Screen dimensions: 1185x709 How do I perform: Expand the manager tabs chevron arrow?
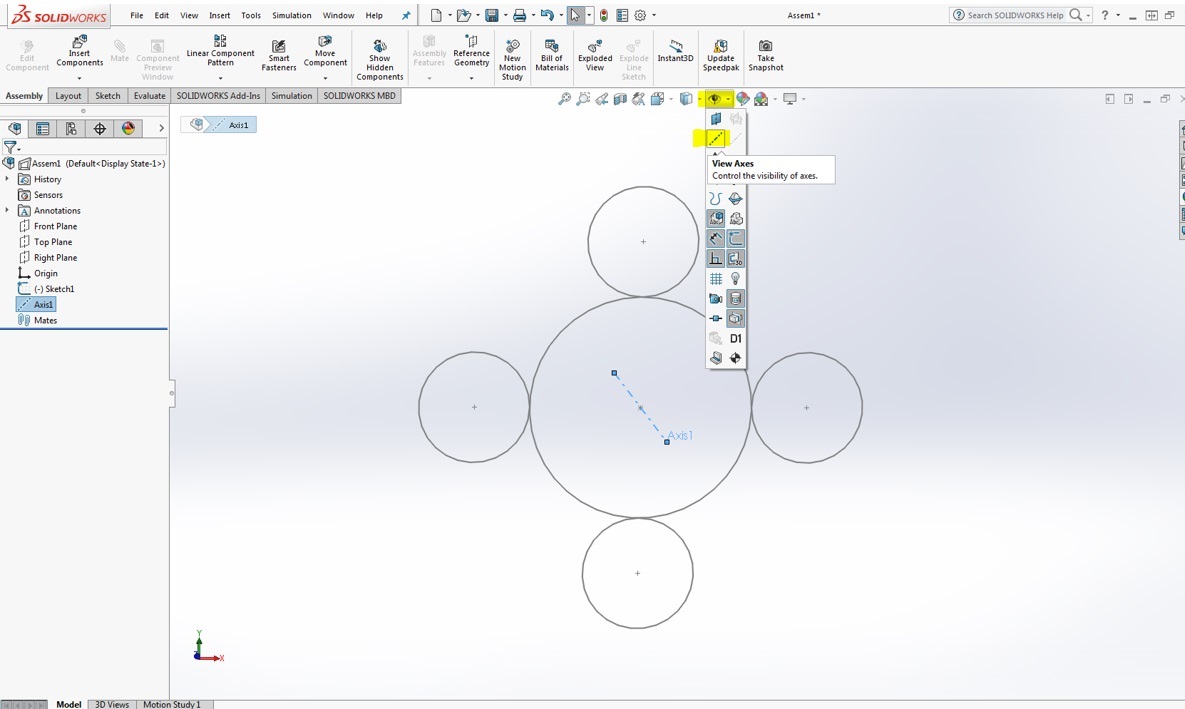click(161, 128)
